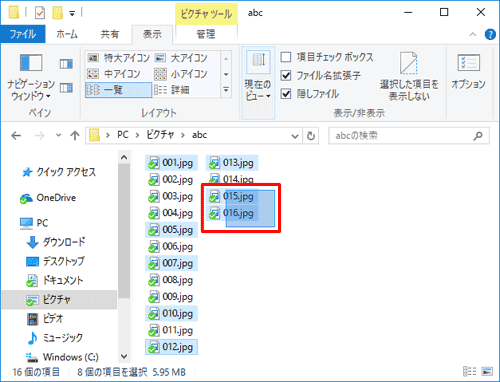Open クイック アクセス in navigation pane
The height and width of the screenshot is (382, 500).
59,172
